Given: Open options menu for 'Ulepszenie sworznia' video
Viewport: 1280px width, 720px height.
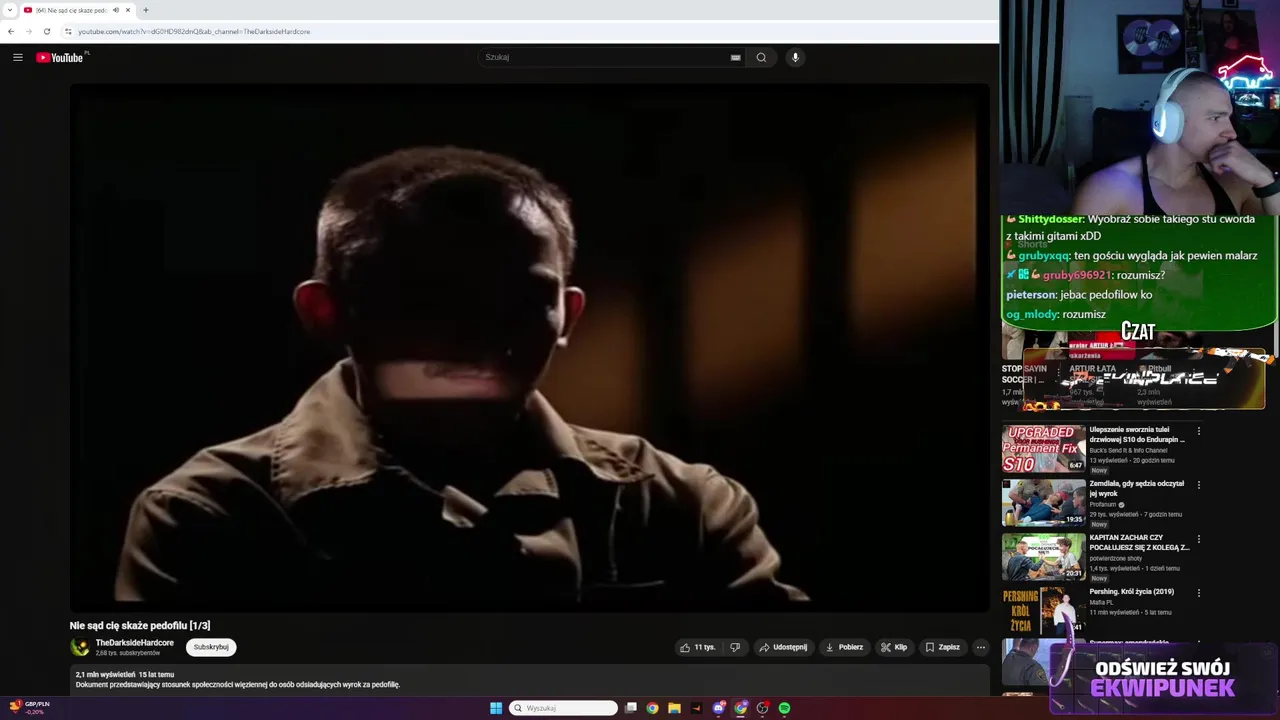Looking at the screenshot, I should (1199, 431).
